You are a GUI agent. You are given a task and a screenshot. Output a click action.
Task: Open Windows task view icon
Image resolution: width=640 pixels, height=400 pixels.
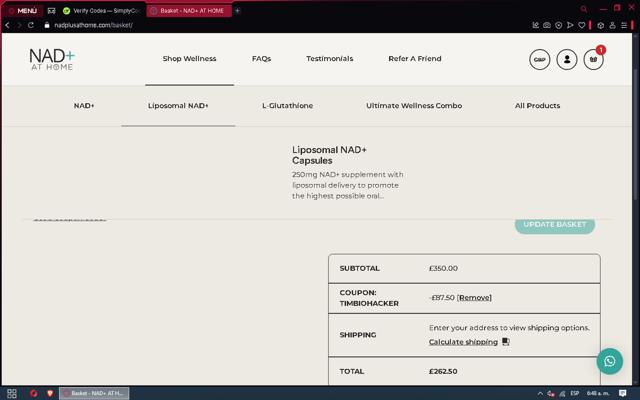click(x=12, y=393)
